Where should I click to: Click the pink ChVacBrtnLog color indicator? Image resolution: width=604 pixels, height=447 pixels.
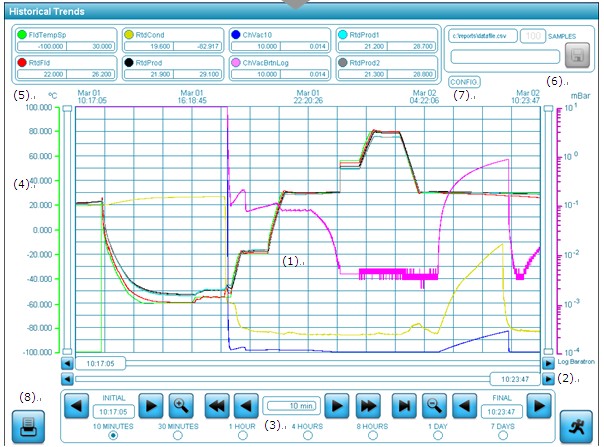pyautogui.click(x=236, y=62)
